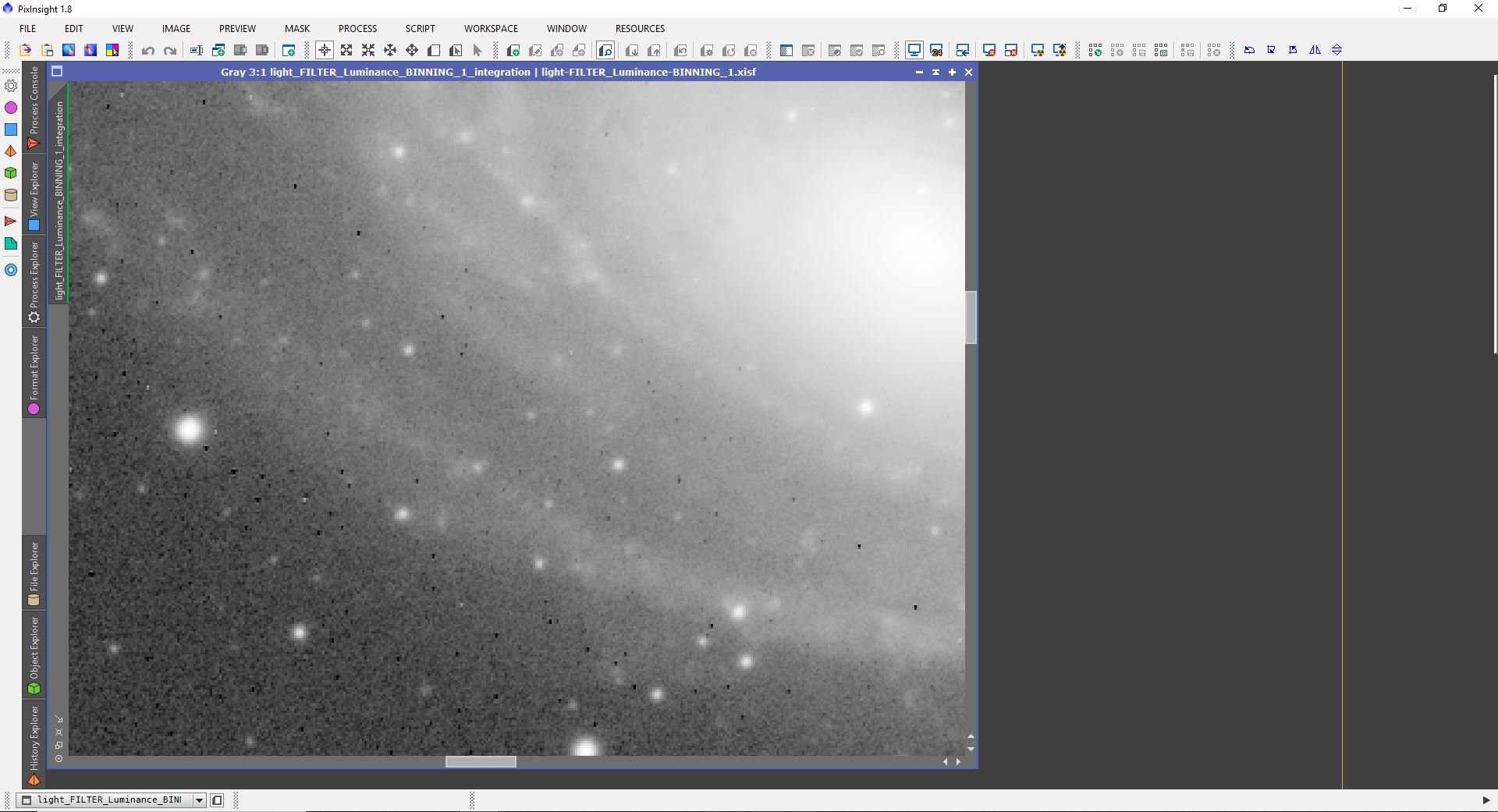The height and width of the screenshot is (812, 1498).
Task: Open the SCRIPT menu
Action: pos(420,28)
